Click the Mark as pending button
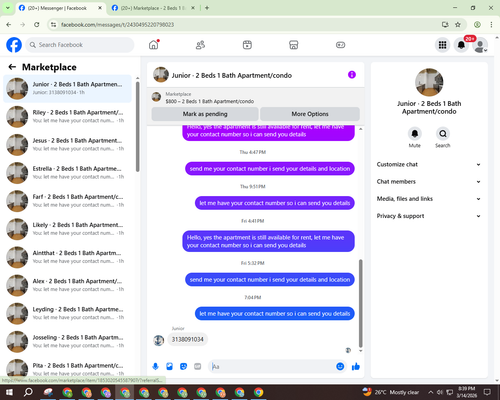 [x=205, y=114]
